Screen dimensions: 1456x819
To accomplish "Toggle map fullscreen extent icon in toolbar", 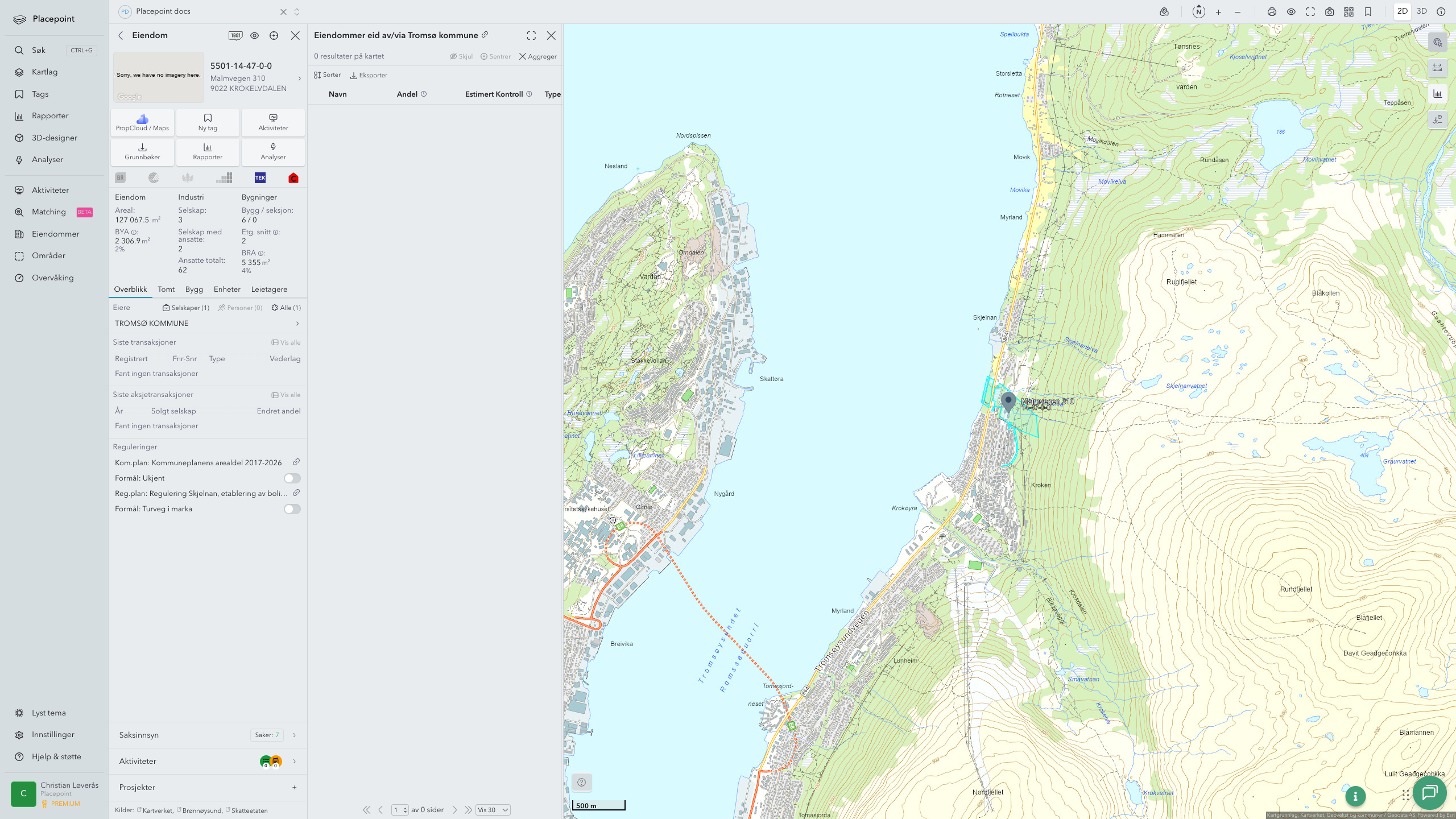I will pyautogui.click(x=1310, y=11).
